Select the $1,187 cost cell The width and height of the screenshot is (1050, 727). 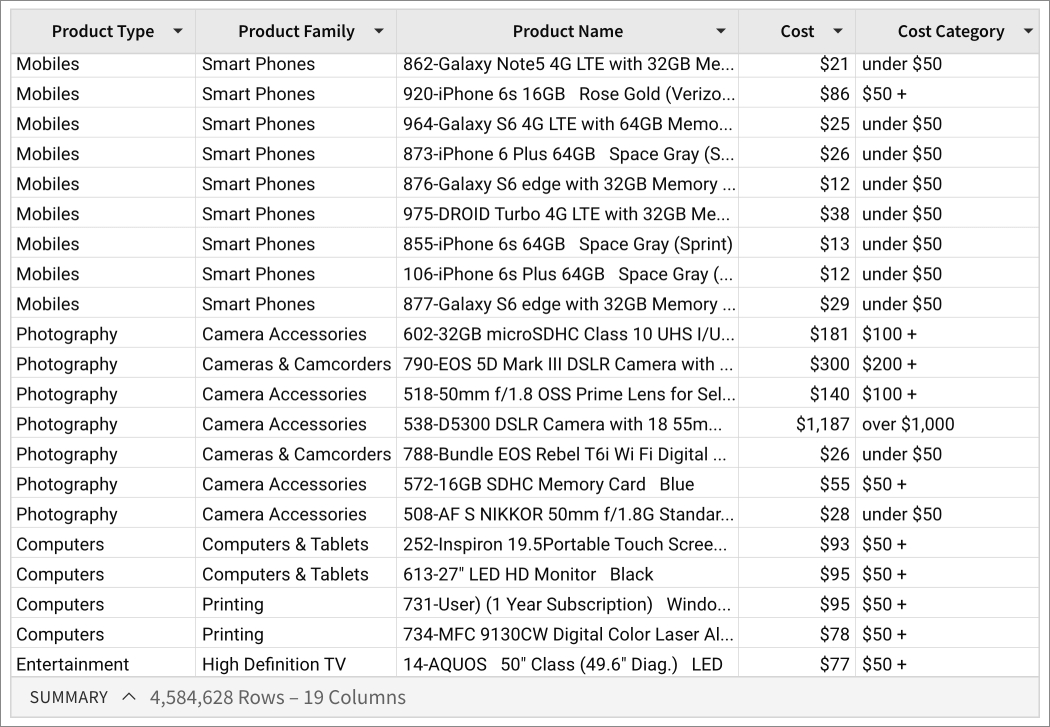(822, 424)
